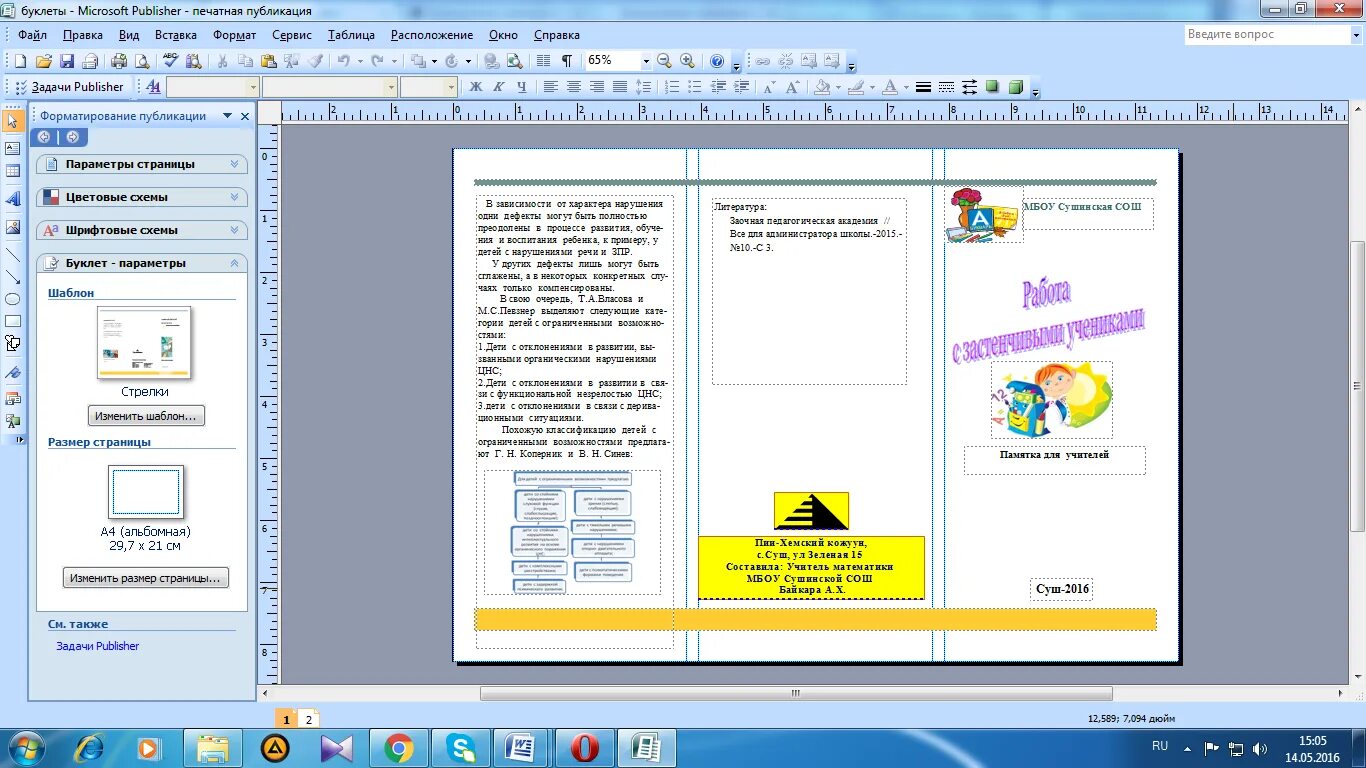
Task: Create a new publication with the New icon
Action: [19, 61]
